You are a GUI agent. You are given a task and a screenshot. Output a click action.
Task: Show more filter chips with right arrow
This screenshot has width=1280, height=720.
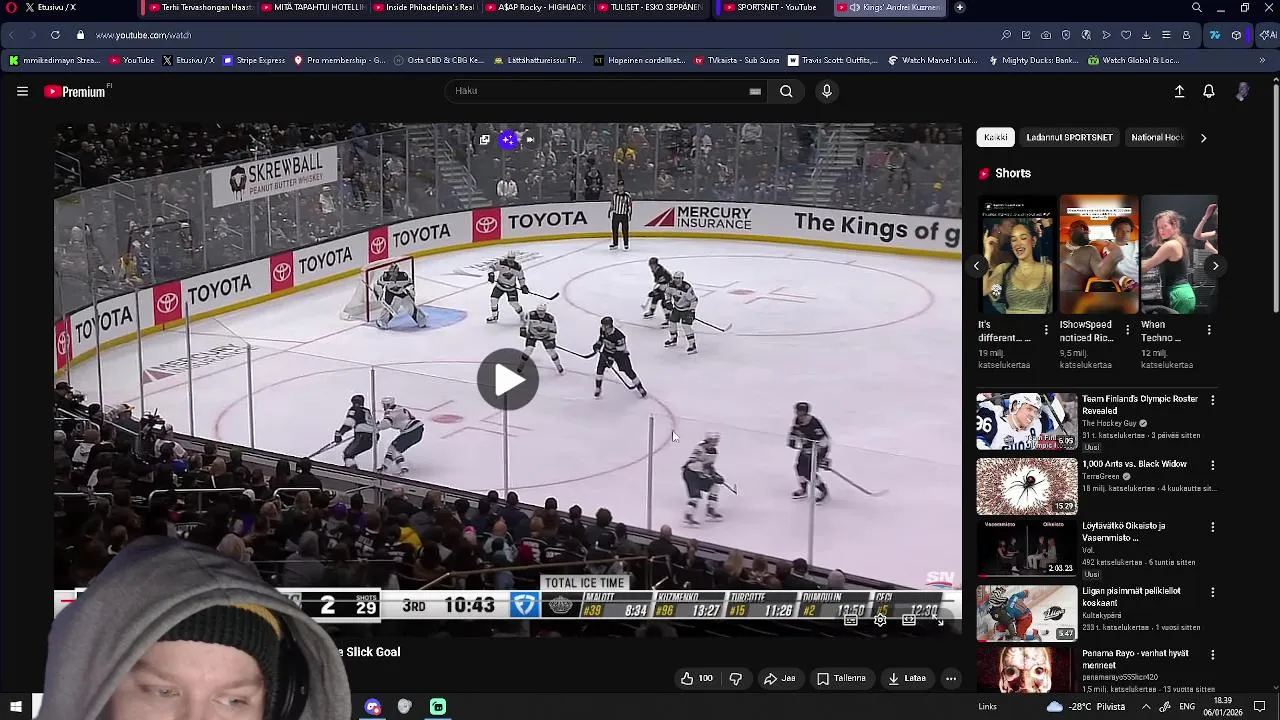1203,138
